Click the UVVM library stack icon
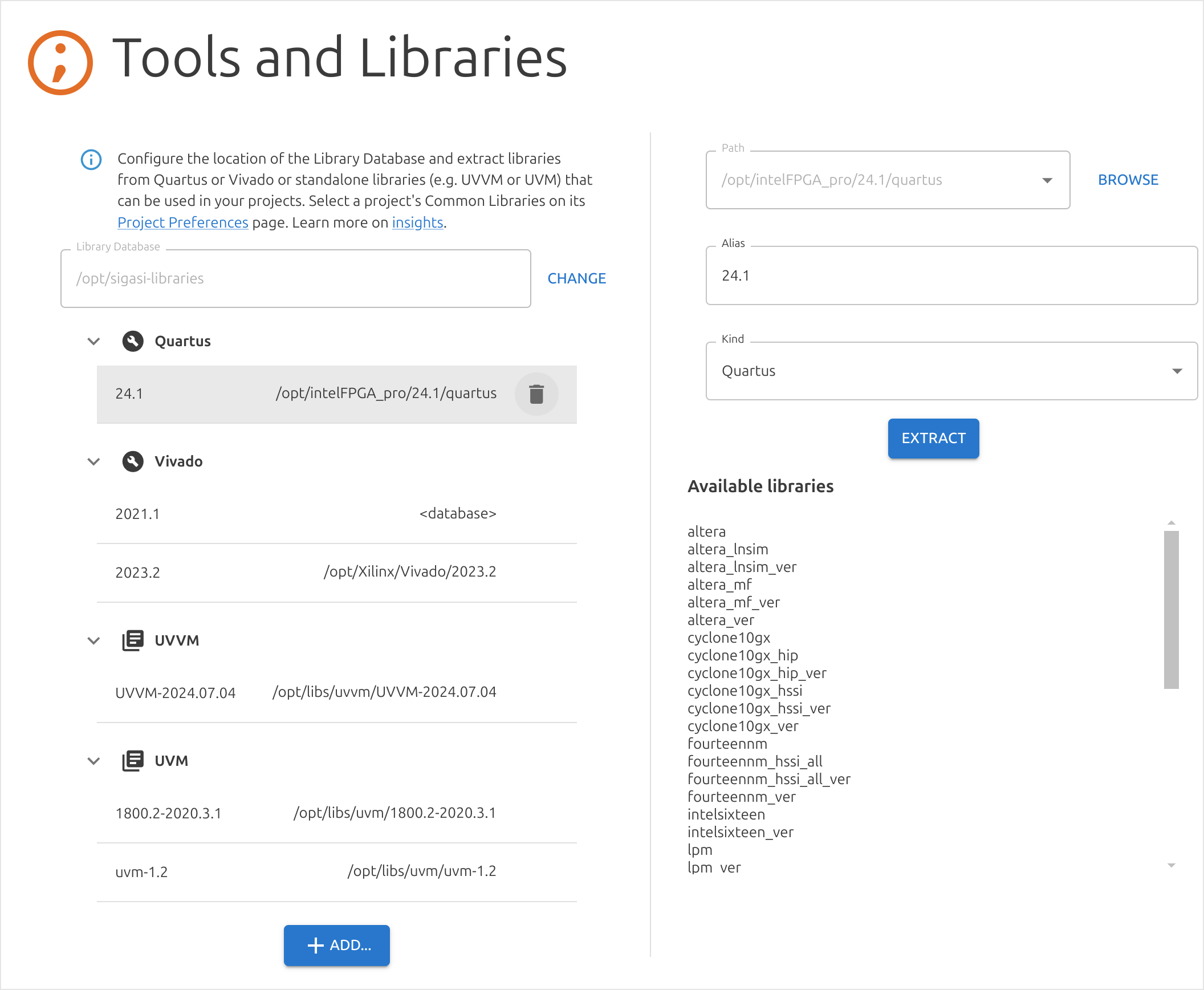Viewport: 1204px width, 990px height. 133,640
